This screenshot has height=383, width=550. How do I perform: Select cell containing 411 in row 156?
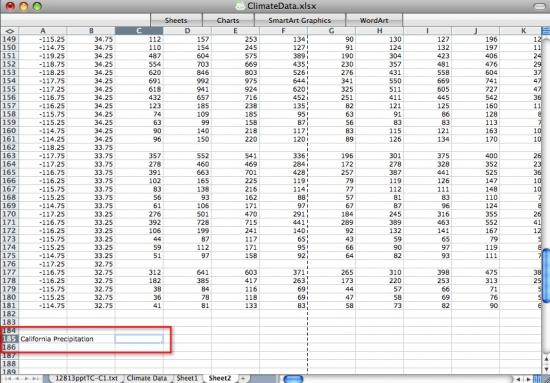(379, 98)
